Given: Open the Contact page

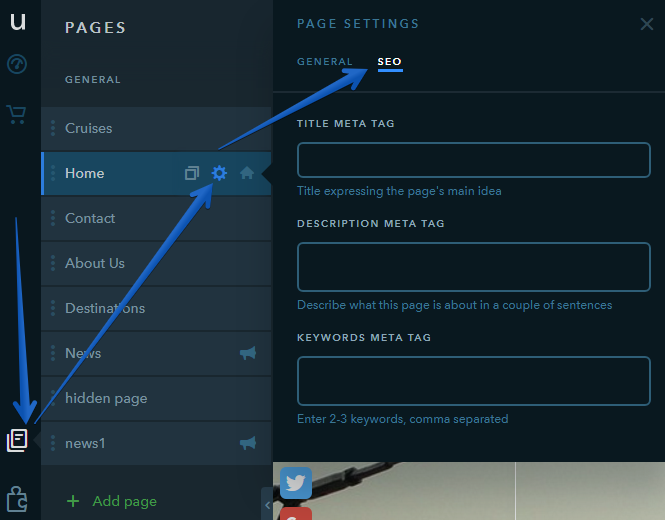Looking at the screenshot, I should [x=156, y=218].
